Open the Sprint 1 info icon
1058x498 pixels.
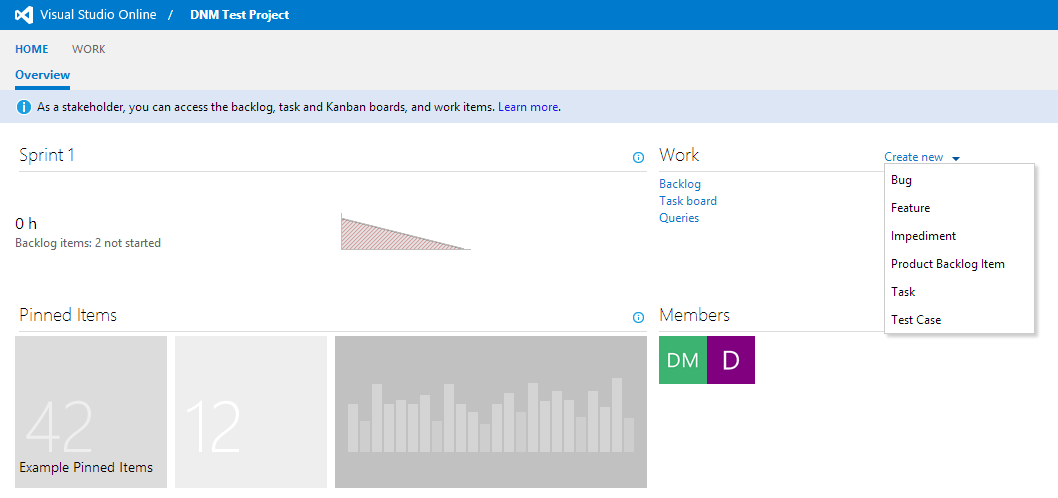point(638,157)
